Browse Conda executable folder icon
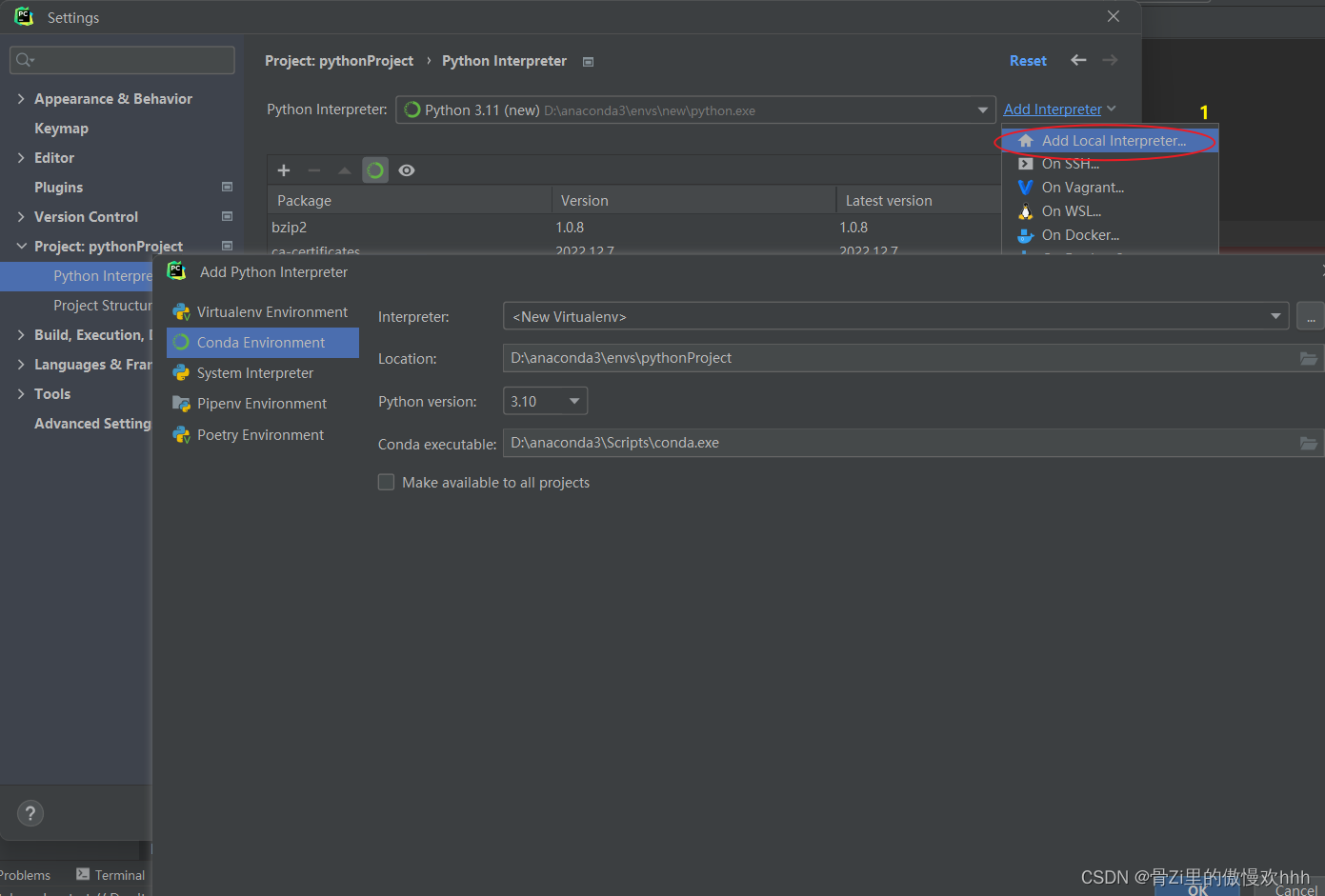The width and height of the screenshot is (1325, 896). pos(1309,443)
